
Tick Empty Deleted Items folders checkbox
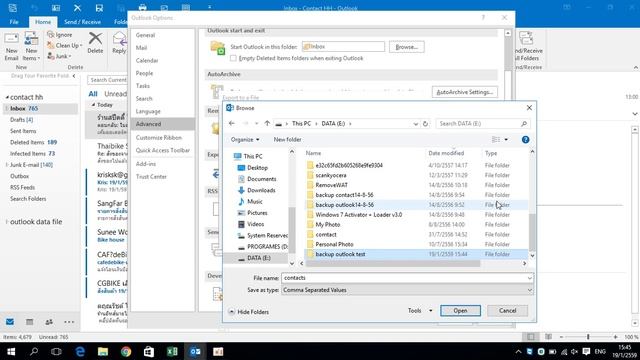click(233, 58)
